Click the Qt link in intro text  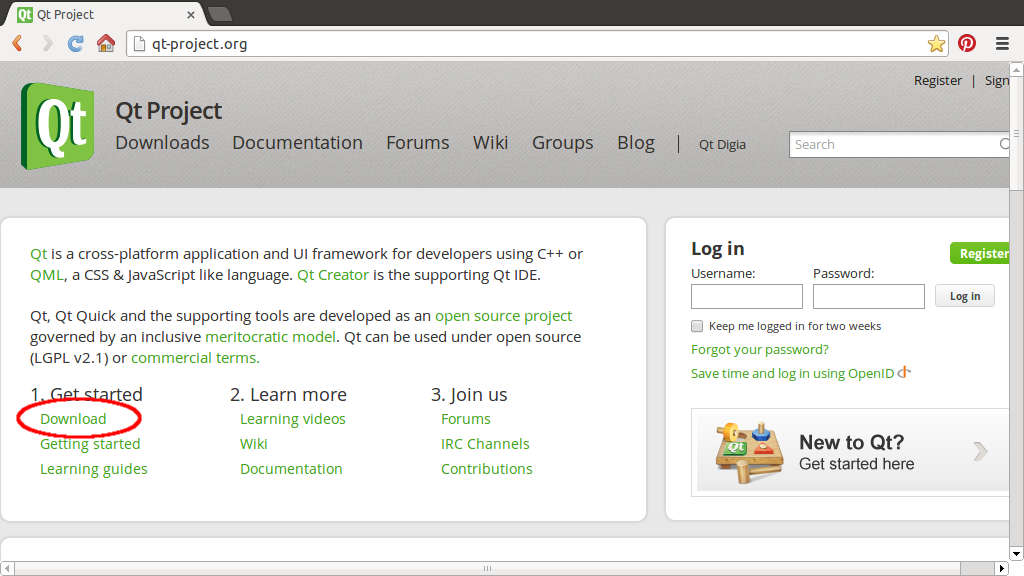tap(39, 254)
